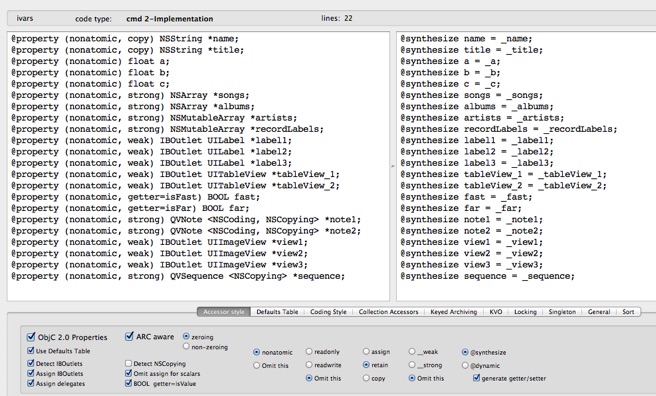Click the QVNote *note1 property line
This screenshot has height=396, width=656.
point(186,220)
